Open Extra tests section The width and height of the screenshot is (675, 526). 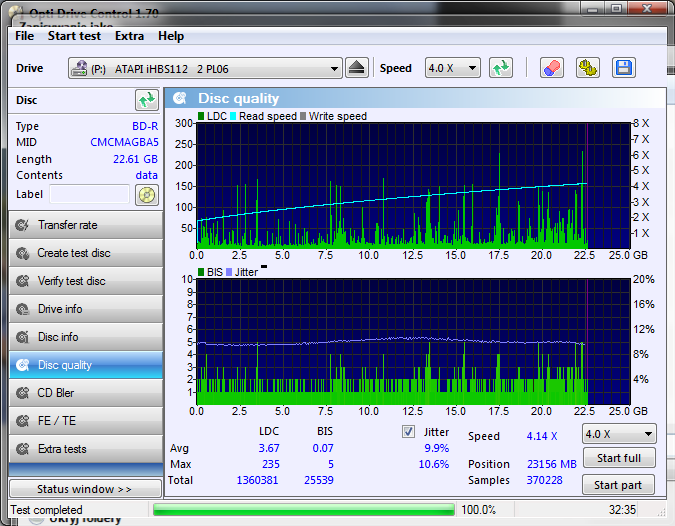click(86, 449)
